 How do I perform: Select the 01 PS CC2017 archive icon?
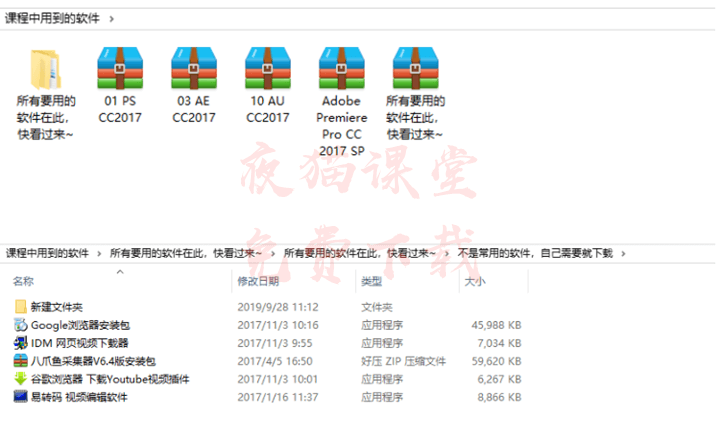coord(120,68)
